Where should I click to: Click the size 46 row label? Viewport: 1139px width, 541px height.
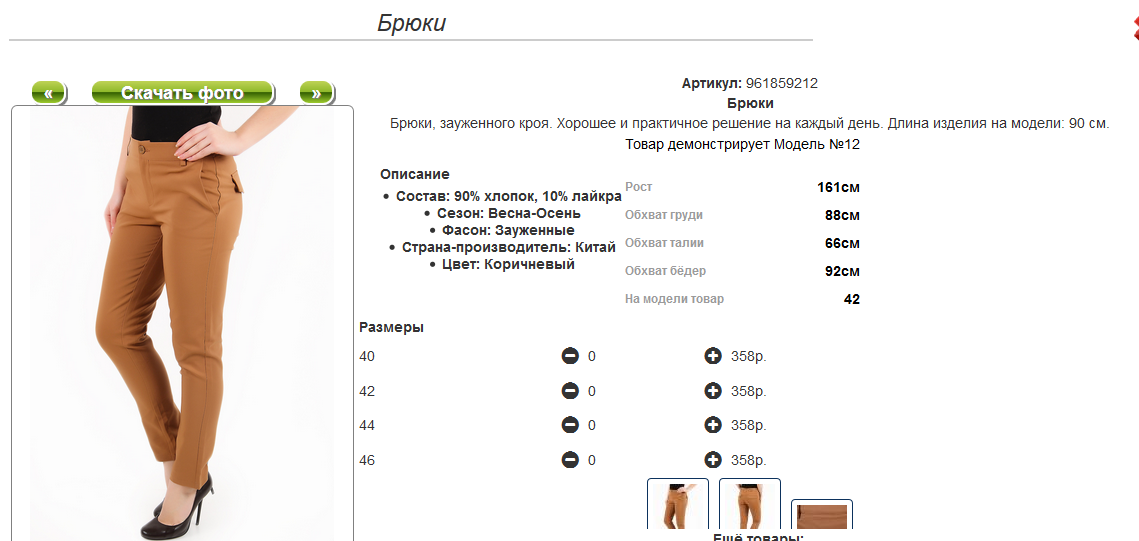click(x=367, y=460)
